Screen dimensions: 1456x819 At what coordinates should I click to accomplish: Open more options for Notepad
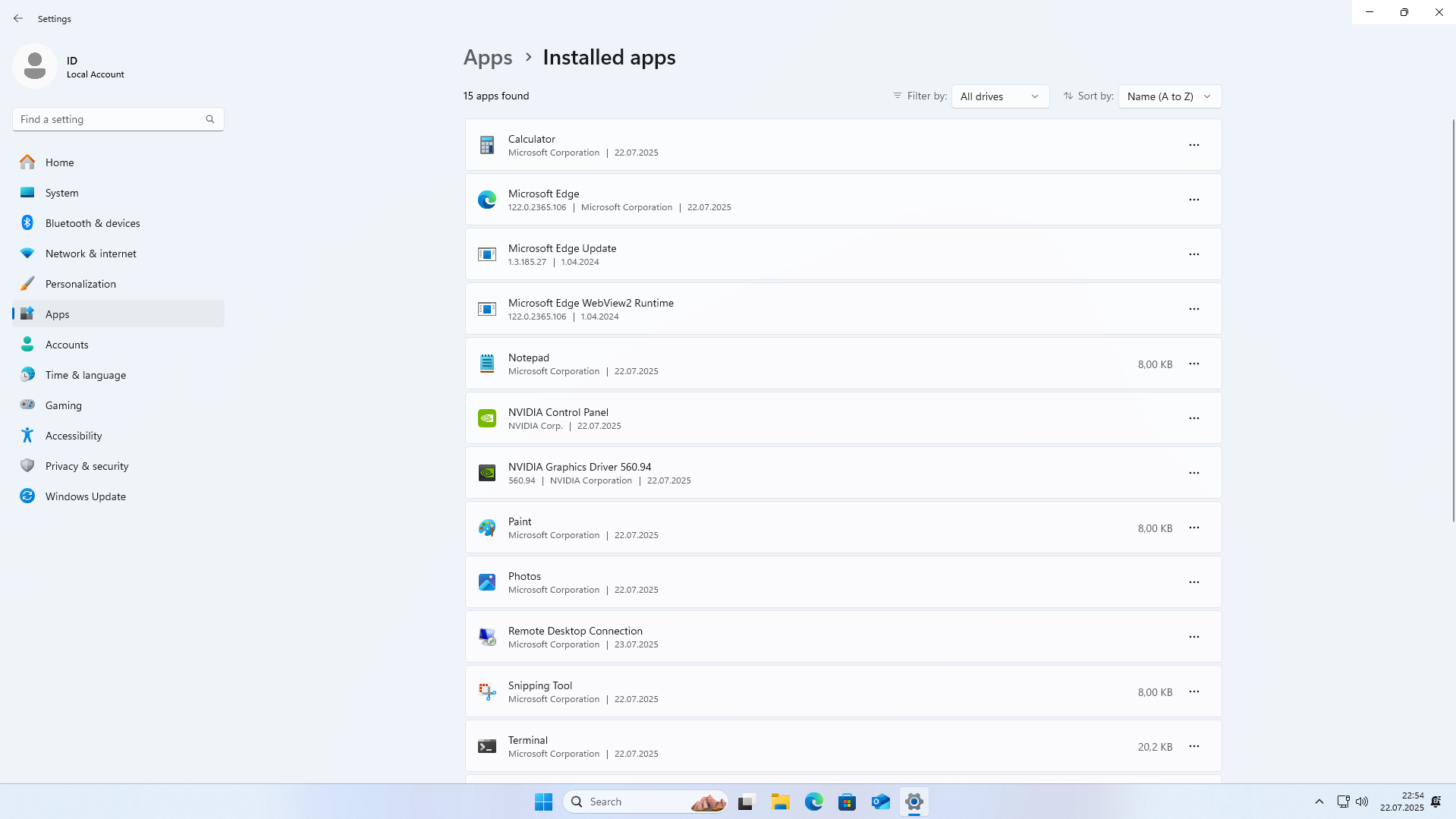(x=1194, y=364)
